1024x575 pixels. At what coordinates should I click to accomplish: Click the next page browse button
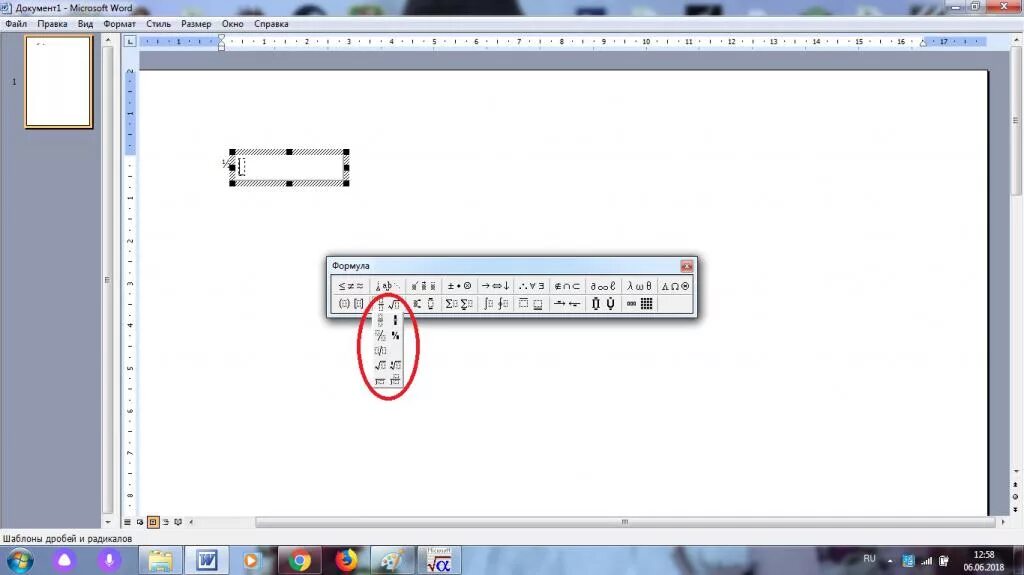click(1016, 508)
